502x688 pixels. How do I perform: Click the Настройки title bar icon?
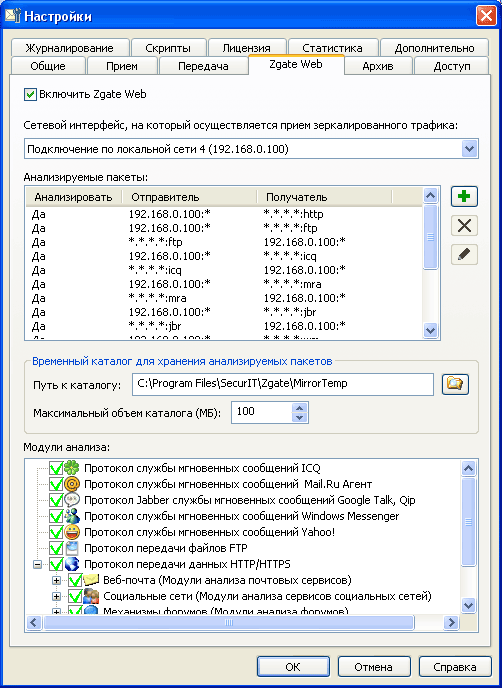[x=12, y=16]
